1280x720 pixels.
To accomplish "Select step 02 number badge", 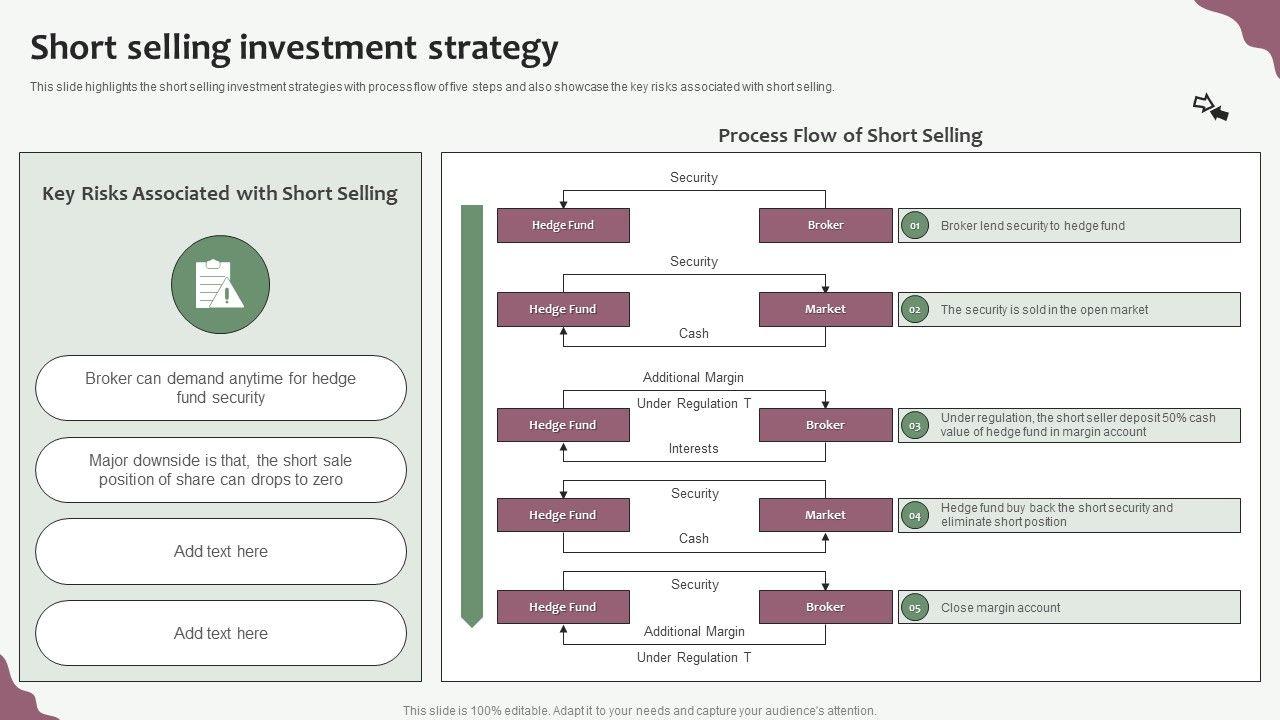I will (x=914, y=310).
